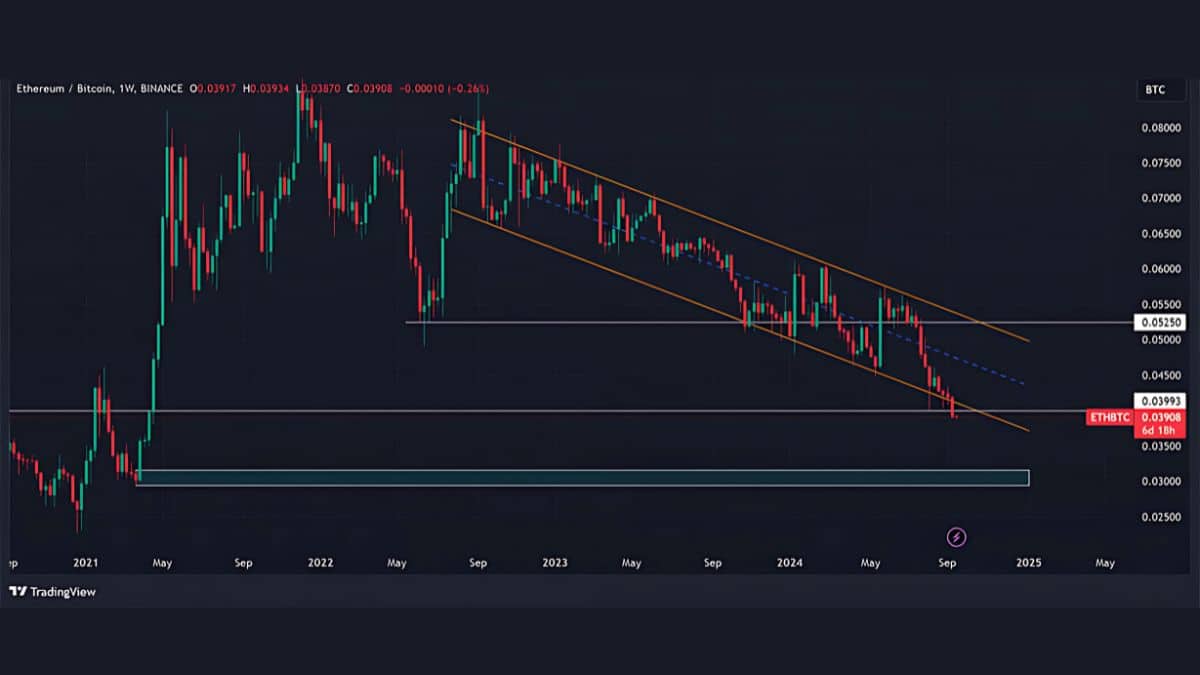Click the change value -0.00010 (-0.26%)
Viewport: 1200px width, 675px height.
tap(445, 90)
